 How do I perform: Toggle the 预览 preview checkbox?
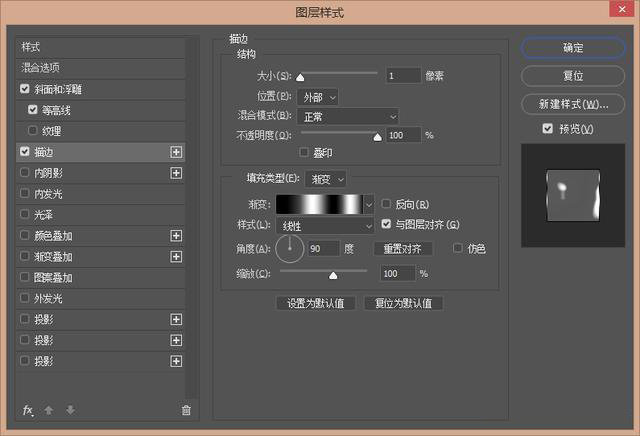[547, 129]
